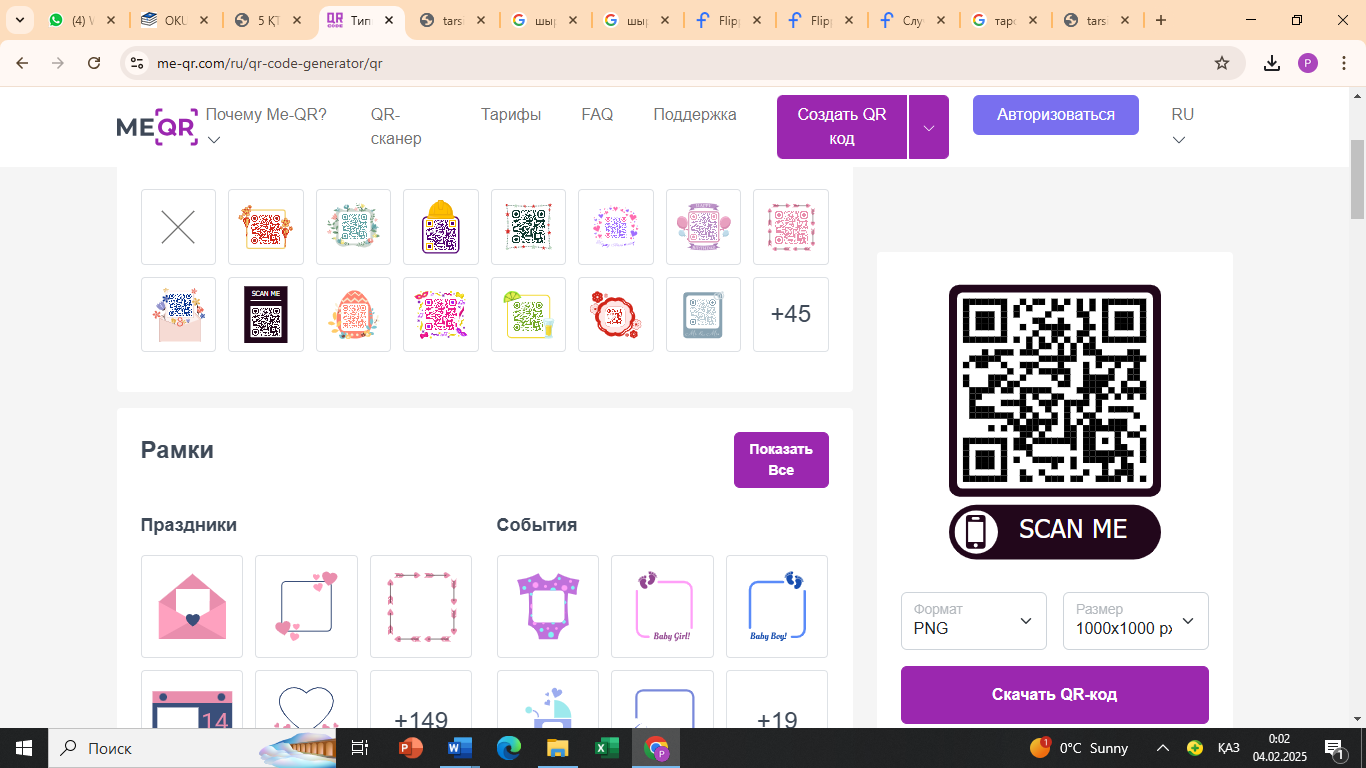
Task: Open the Поддержка menu item
Action: click(x=695, y=114)
